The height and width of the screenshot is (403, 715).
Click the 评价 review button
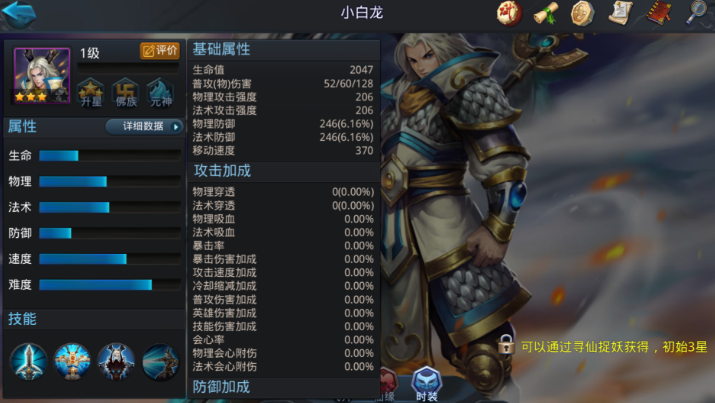tap(160, 51)
